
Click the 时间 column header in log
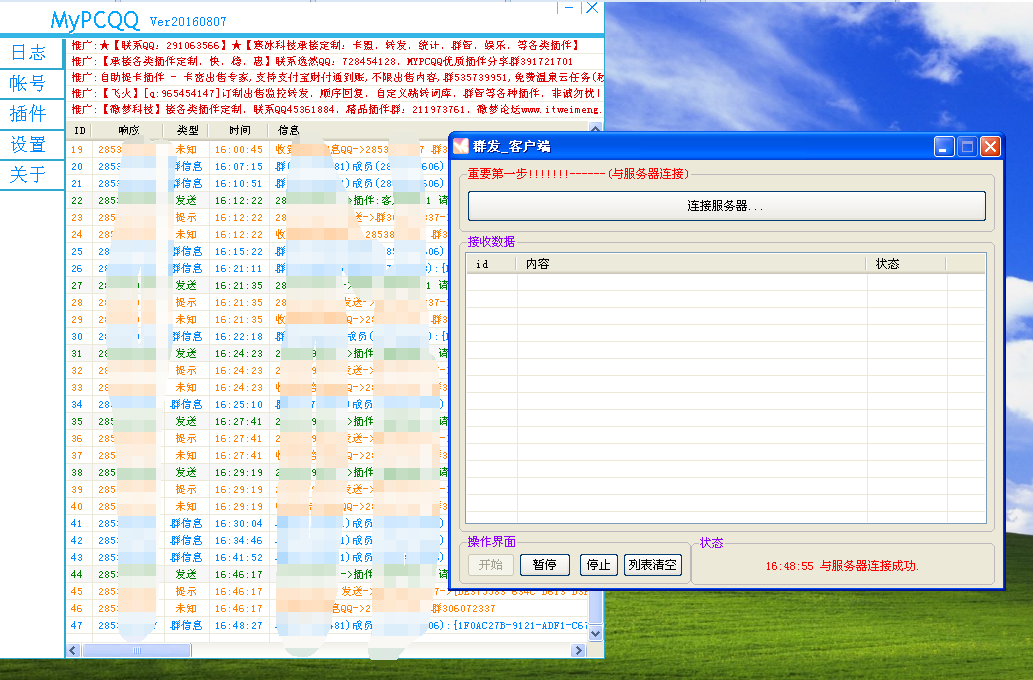click(240, 130)
